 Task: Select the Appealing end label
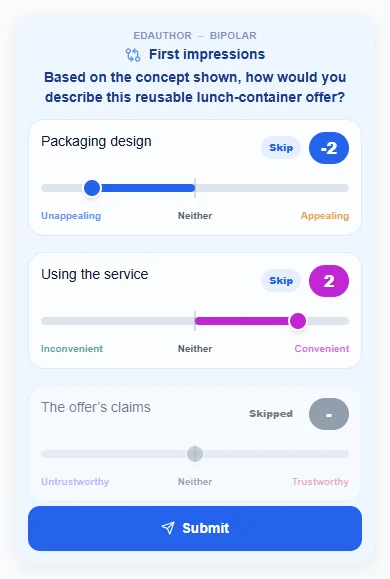tap(325, 216)
